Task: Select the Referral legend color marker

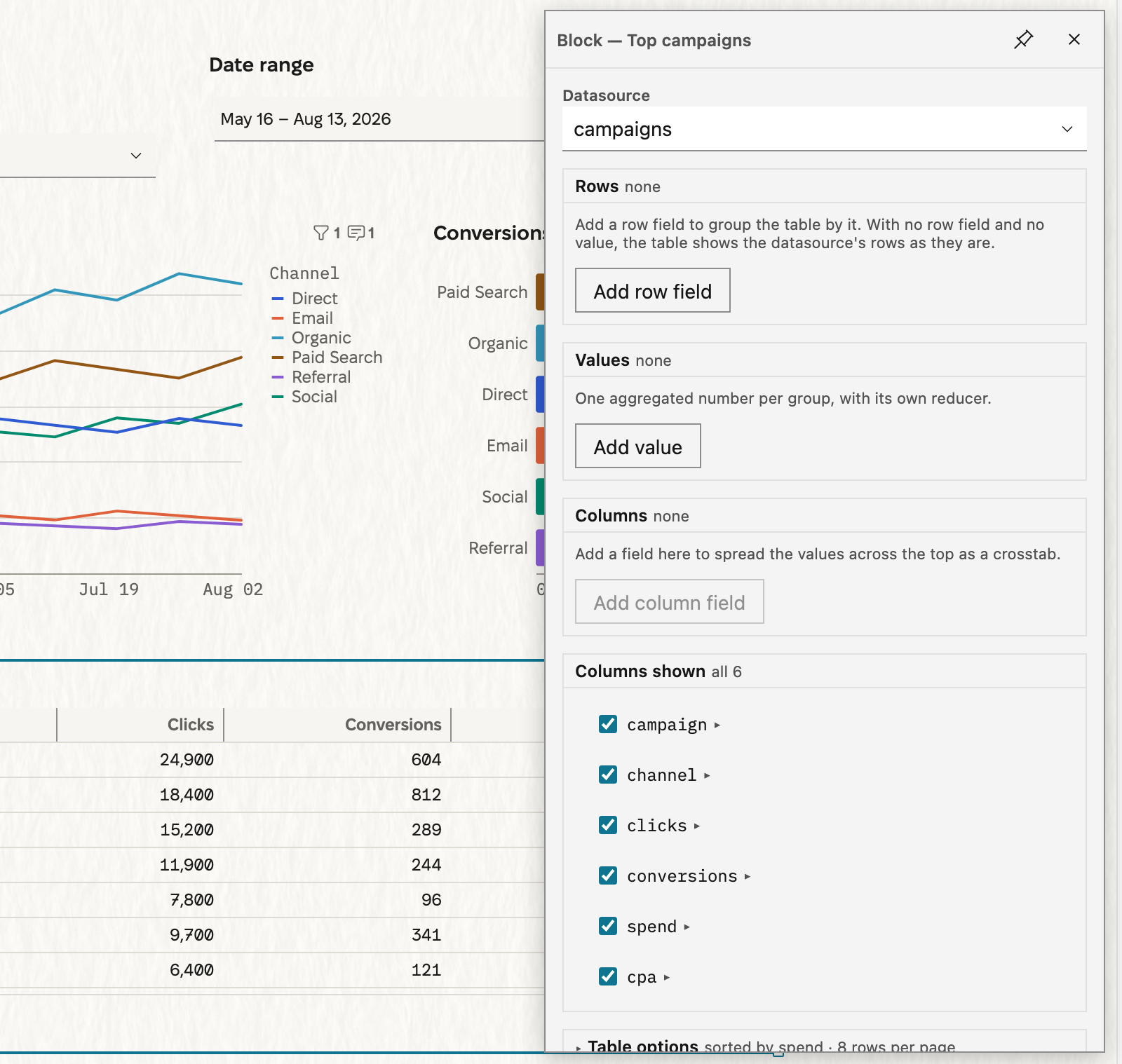Action: tap(278, 377)
